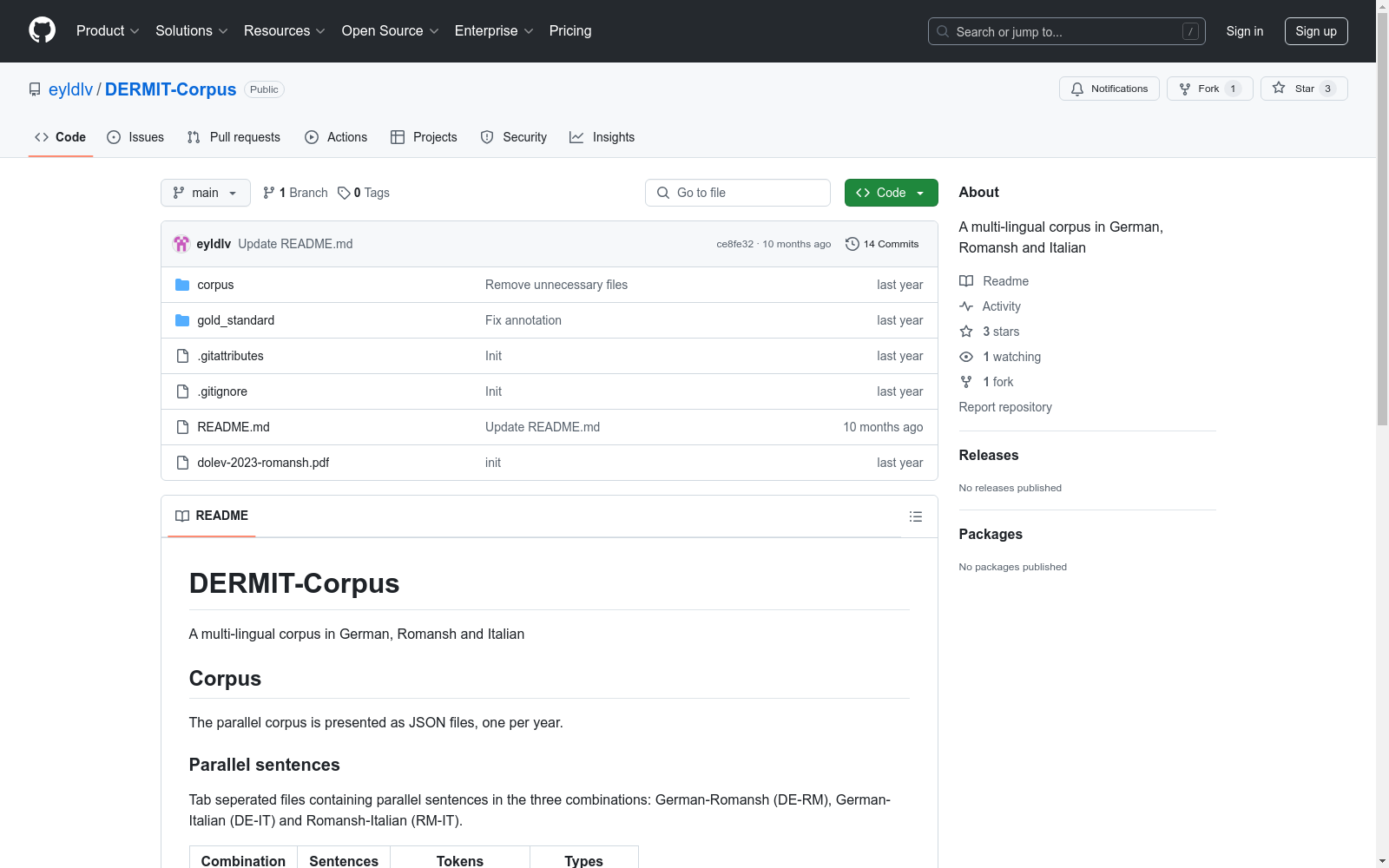Open the Pull requests tab
1389x868 pixels.
[x=234, y=137]
